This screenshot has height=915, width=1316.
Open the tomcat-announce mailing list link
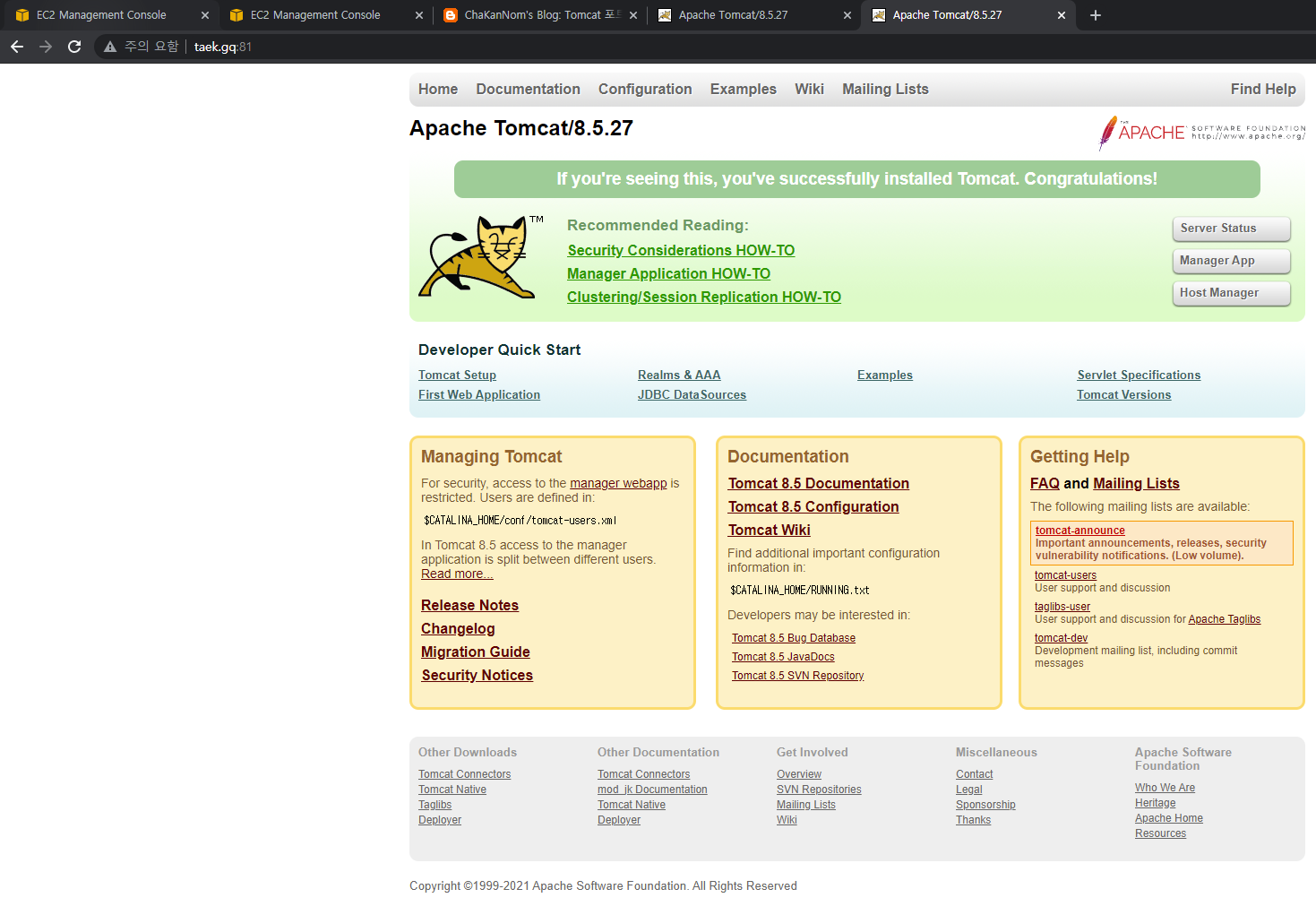click(x=1080, y=531)
